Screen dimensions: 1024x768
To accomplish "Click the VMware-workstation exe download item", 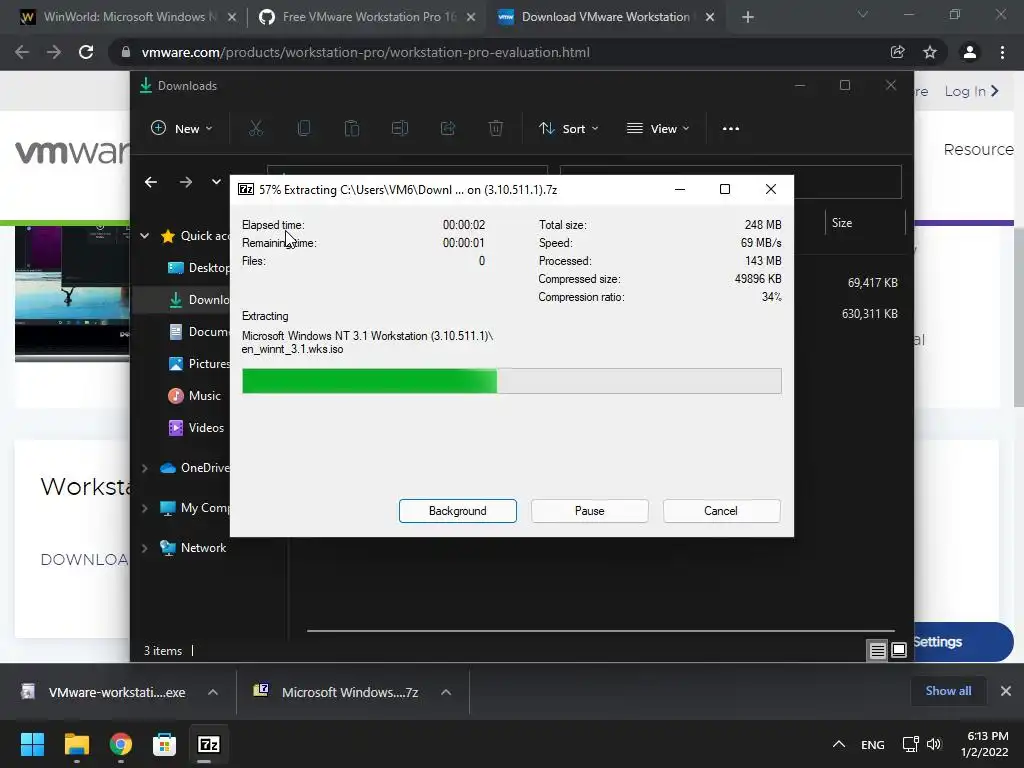I will point(104,692).
